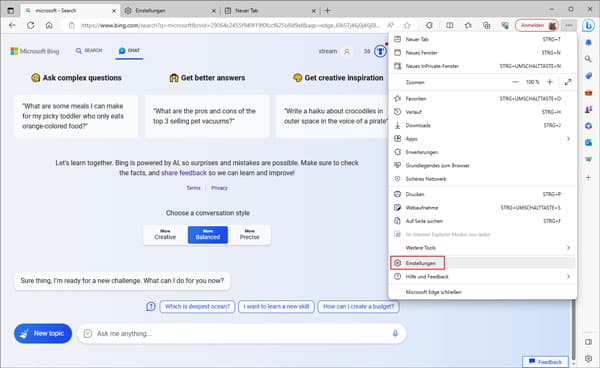Click the Microsoft Bing logo
600x368 pixels.
point(35,51)
